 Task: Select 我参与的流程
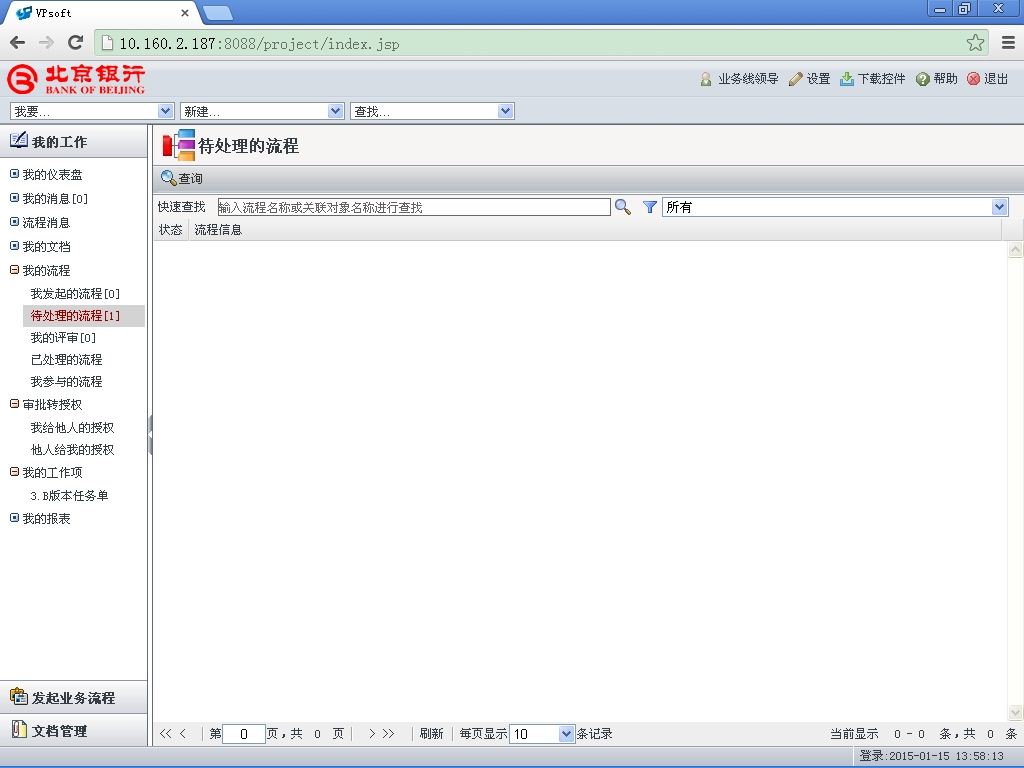66,381
